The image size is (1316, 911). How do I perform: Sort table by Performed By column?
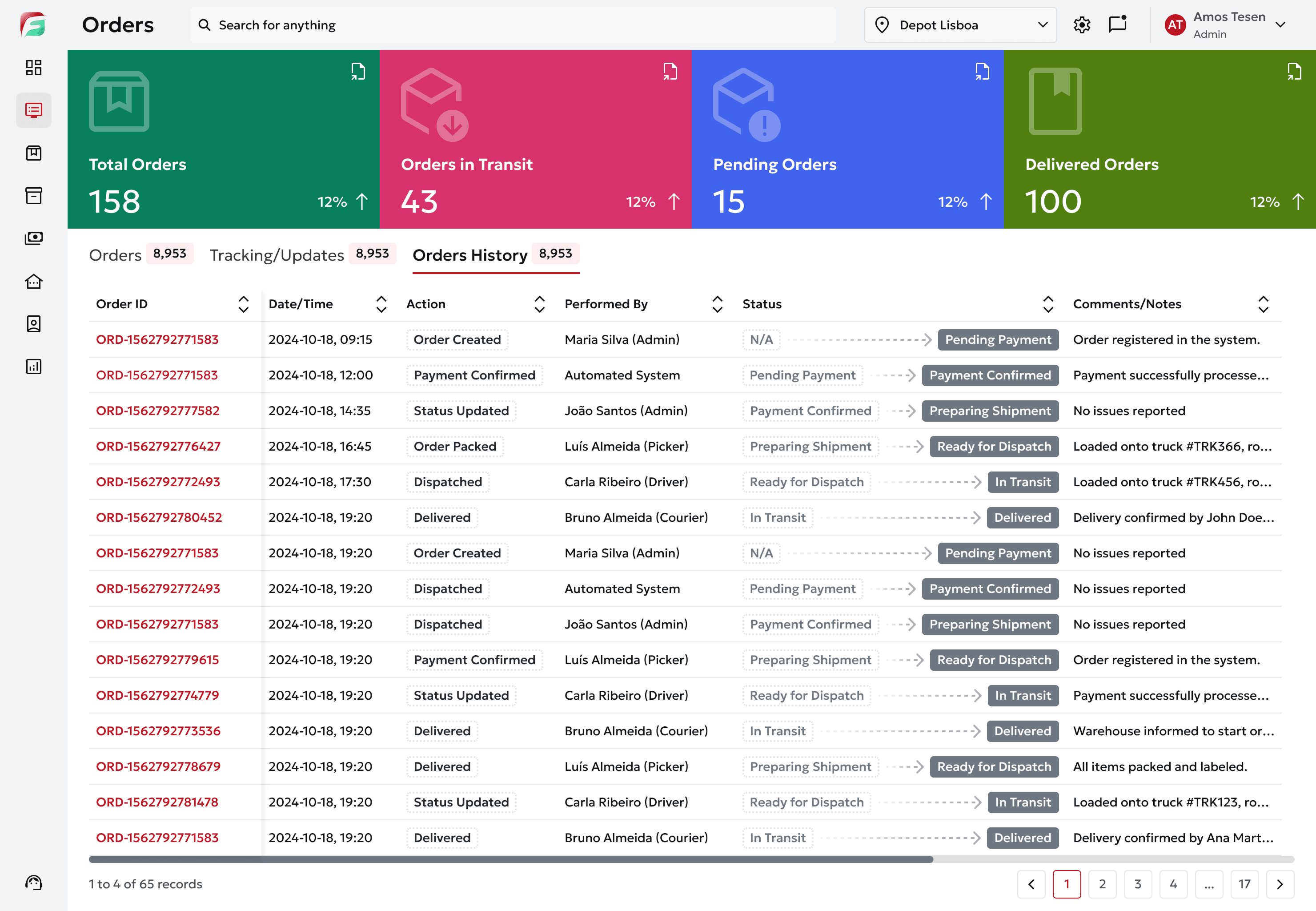(717, 304)
